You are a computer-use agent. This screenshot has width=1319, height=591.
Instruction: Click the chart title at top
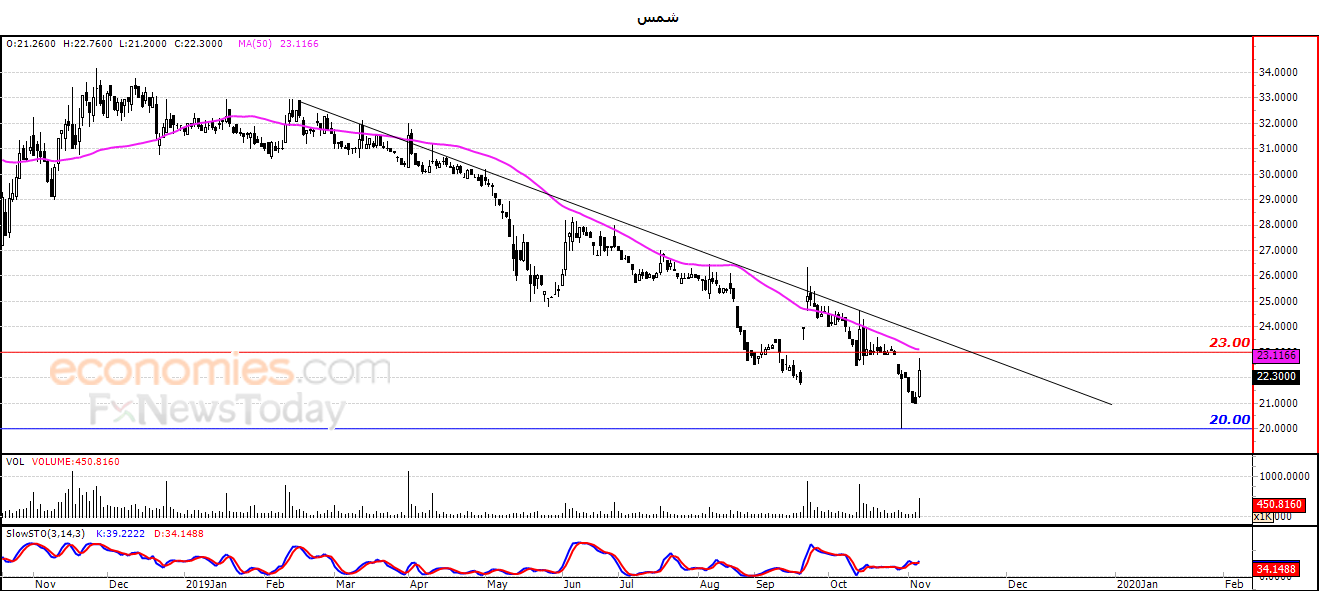[x=657, y=17]
